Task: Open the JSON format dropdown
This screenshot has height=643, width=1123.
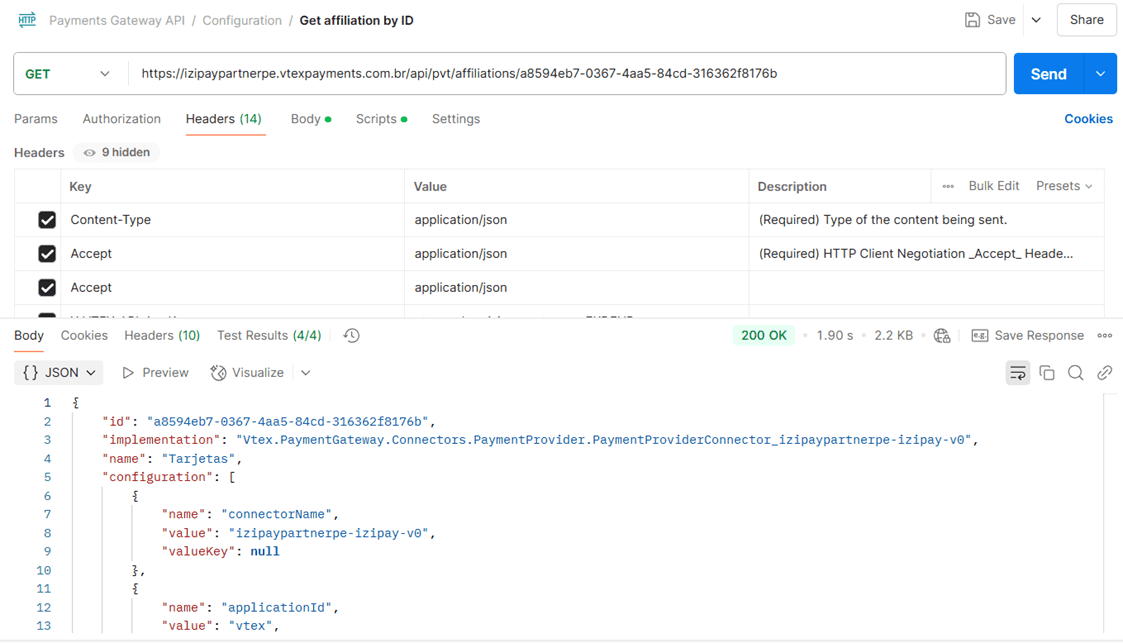Action: point(59,372)
